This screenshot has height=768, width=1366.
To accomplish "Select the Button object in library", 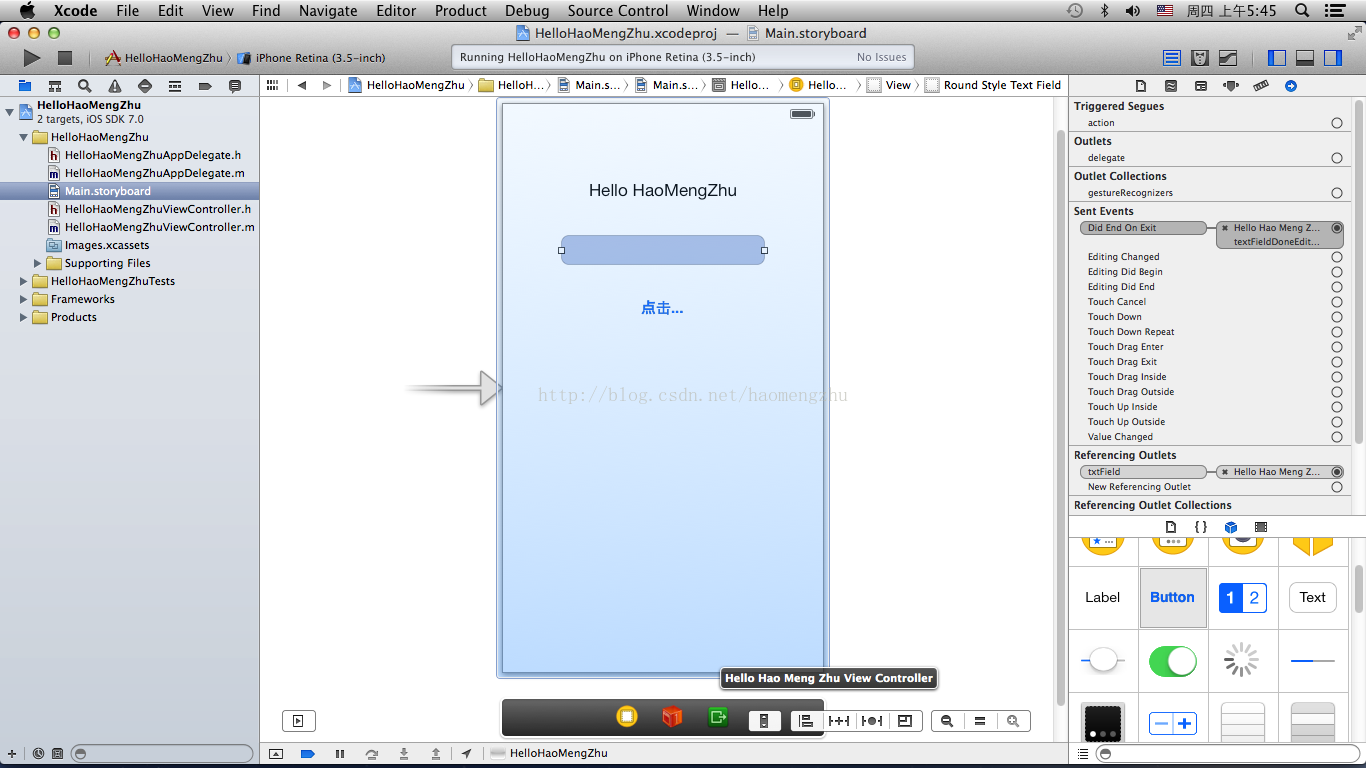I will point(1173,597).
